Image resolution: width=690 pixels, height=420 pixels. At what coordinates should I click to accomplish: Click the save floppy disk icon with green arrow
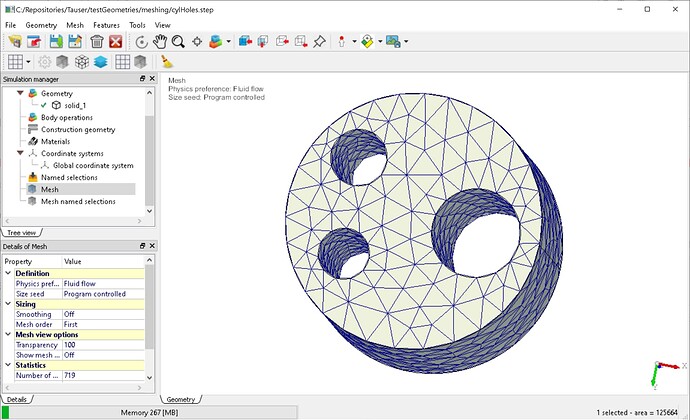click(56, 42)
